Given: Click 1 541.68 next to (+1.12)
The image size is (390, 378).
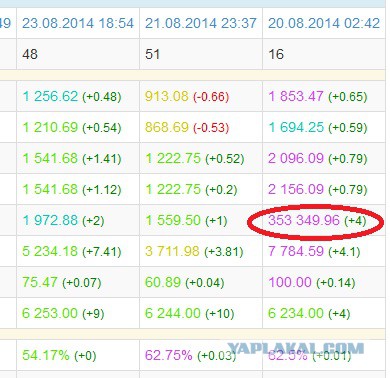Looking at the screenshot, I should click(50, 189).
